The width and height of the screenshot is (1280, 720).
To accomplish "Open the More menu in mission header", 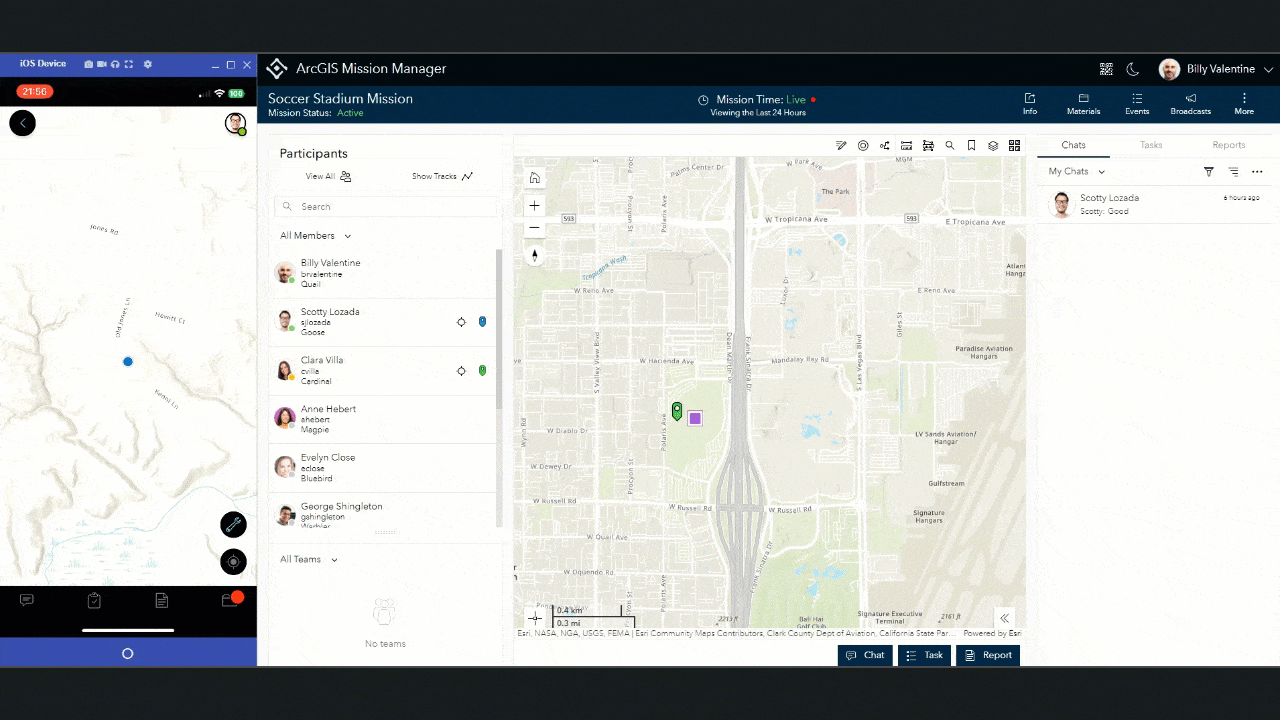I will 1244,104.
